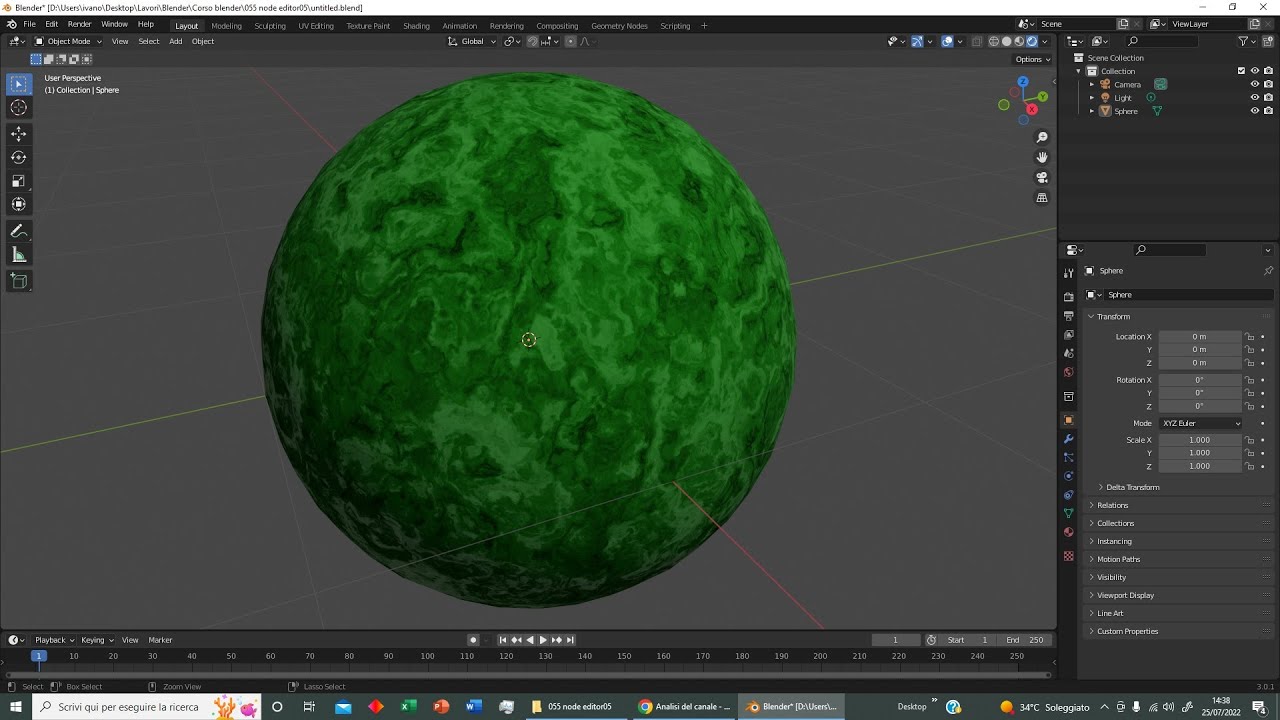Switch to rendered viewport shading
1280x720 pixels.
[1032, 41]
